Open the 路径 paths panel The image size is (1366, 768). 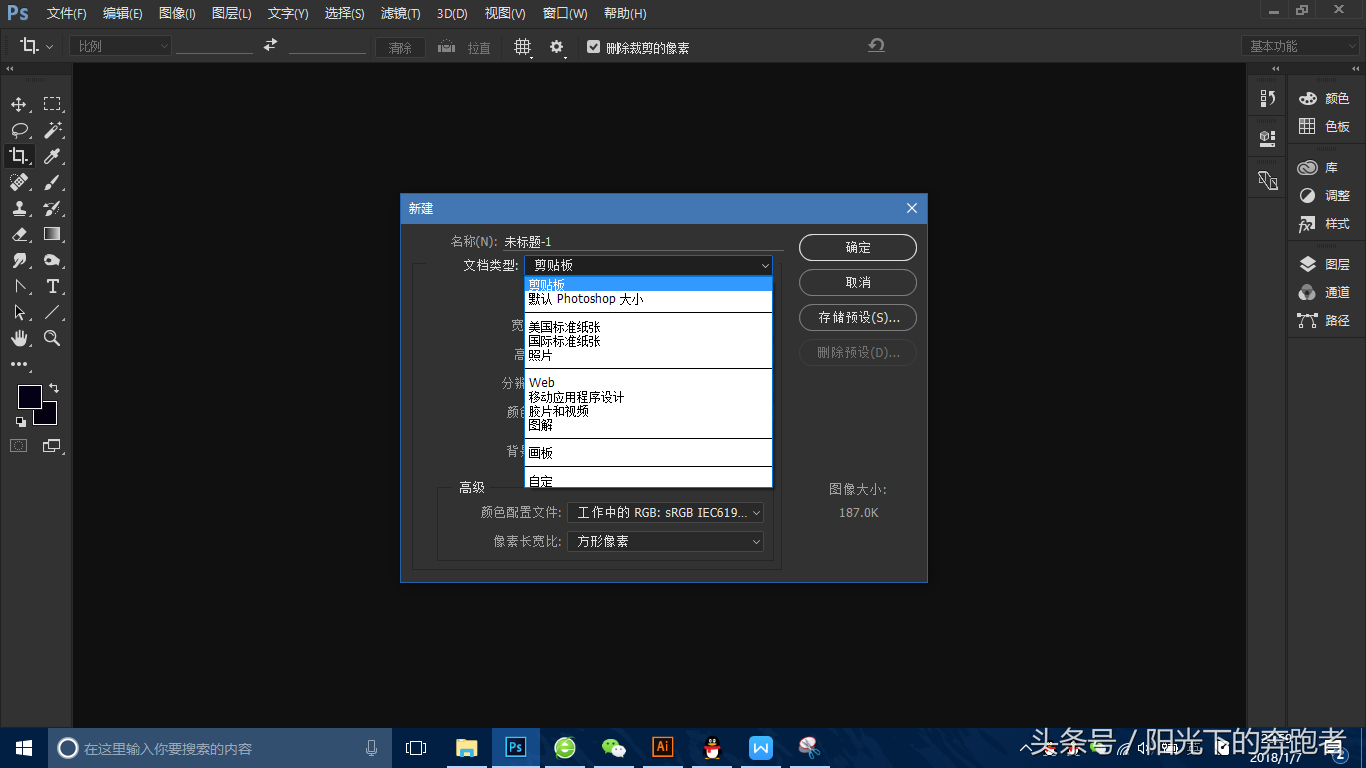click(1325, 320)
